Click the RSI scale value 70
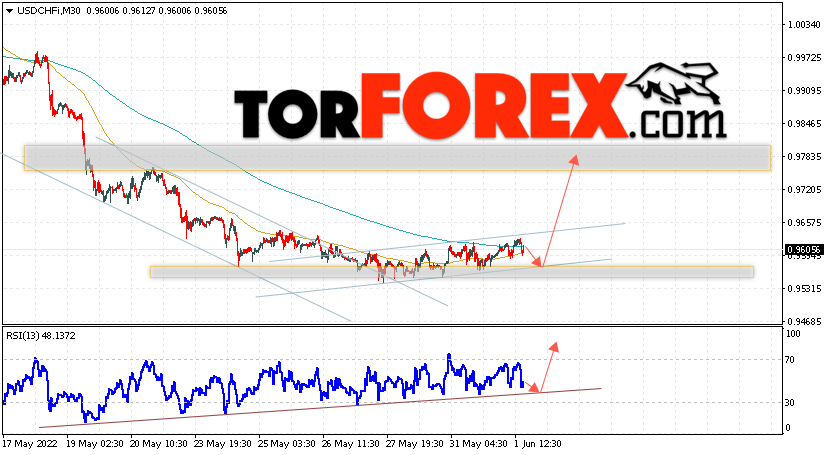The width and height of the screenshot is (828, 455). click(x=790, y=360)
